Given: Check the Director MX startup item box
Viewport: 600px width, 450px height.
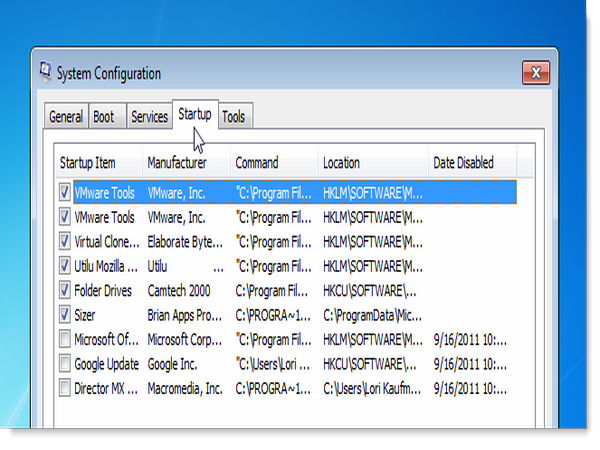Looking at the screenshot, I should coord(65,388).
